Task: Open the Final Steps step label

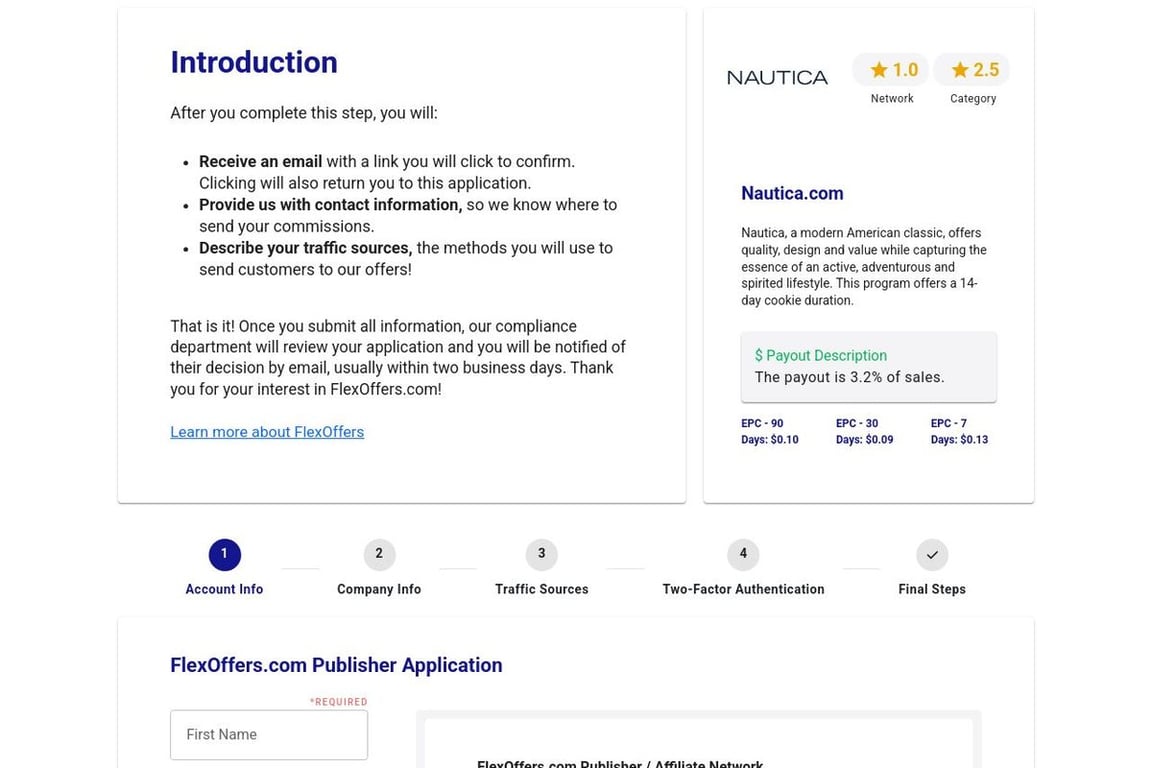Action: pyautogui.click(x=932, y=589)
